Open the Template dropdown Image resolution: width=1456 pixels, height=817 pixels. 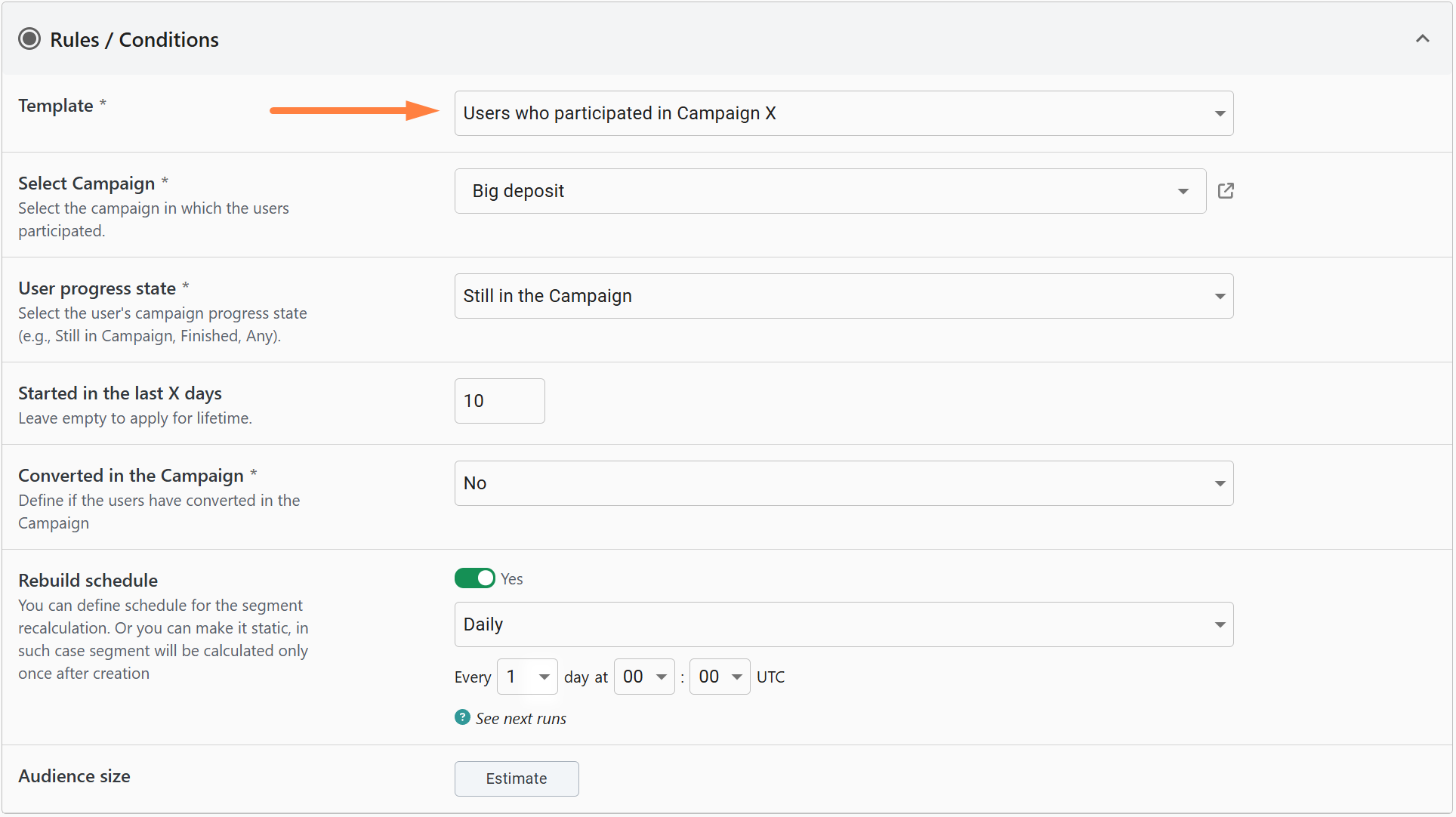843,113
